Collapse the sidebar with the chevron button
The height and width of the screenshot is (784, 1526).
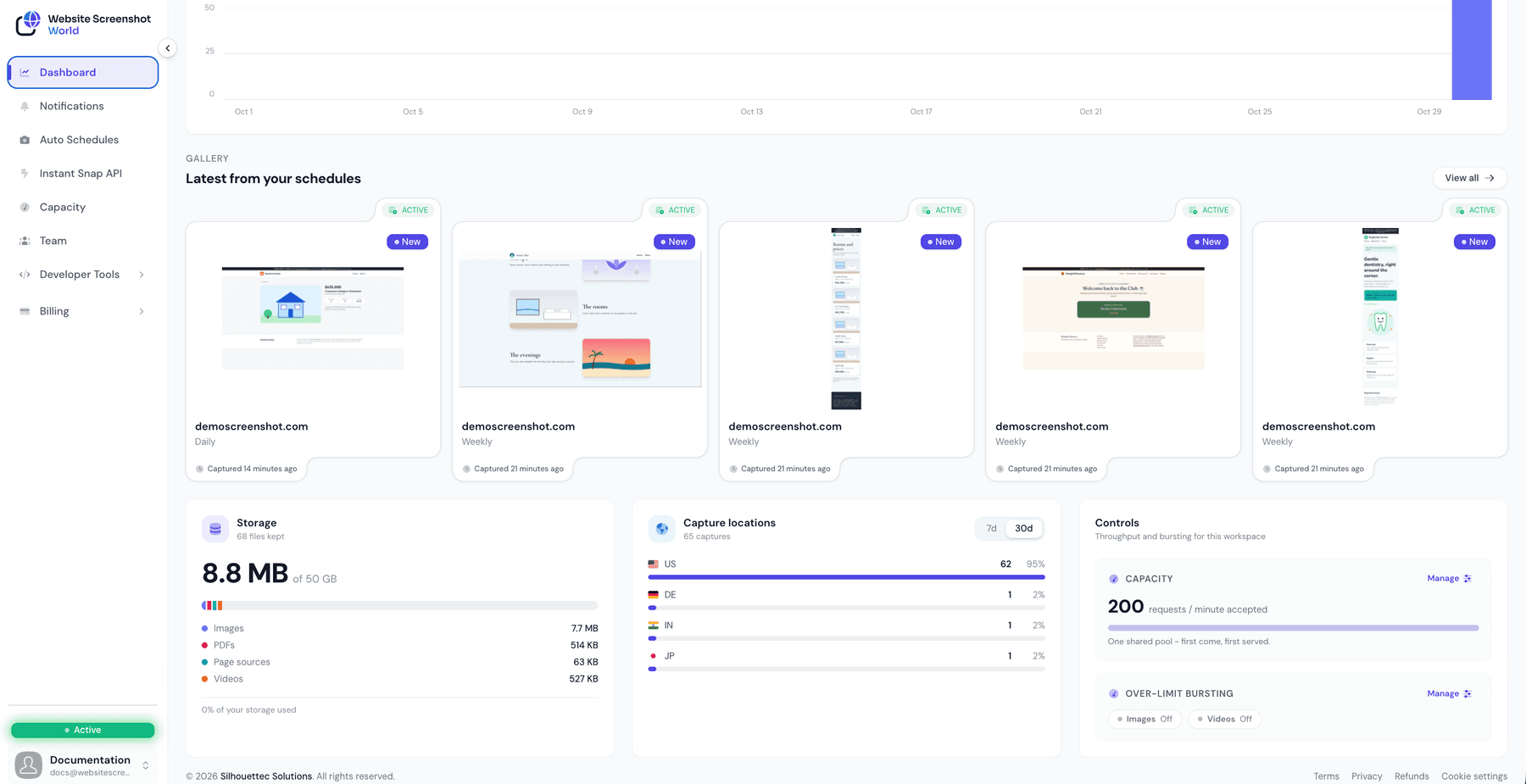pos(168,48)
